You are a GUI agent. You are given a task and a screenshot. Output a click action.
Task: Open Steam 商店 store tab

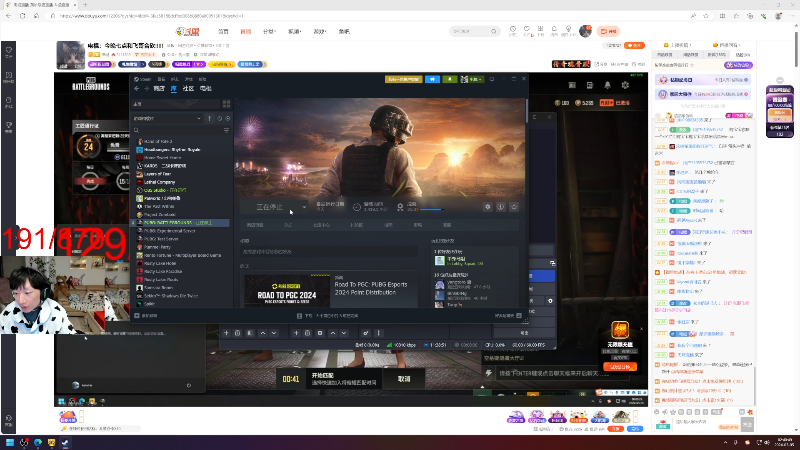coord(159,89)
